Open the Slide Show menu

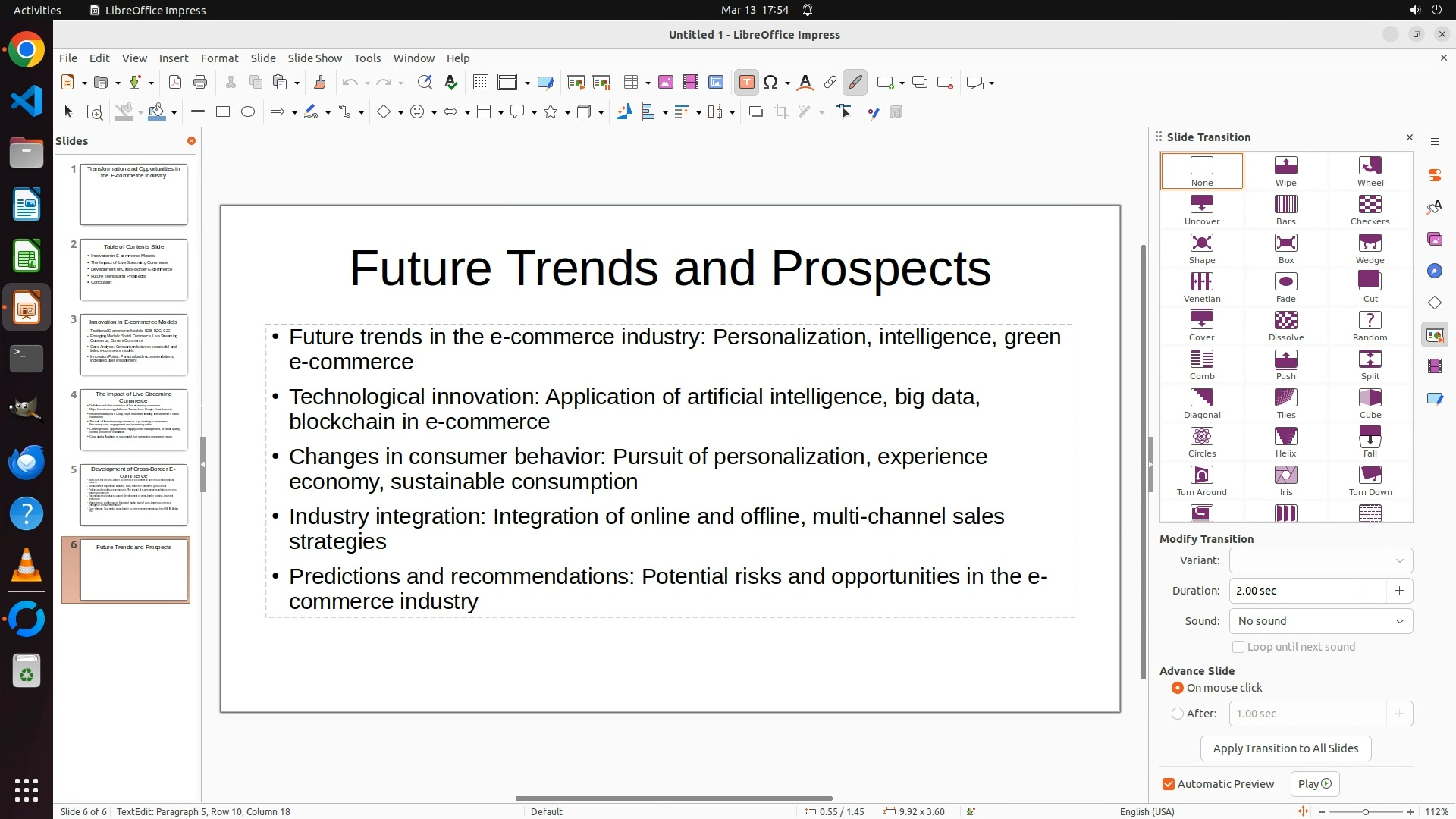(x=315, y=58)
